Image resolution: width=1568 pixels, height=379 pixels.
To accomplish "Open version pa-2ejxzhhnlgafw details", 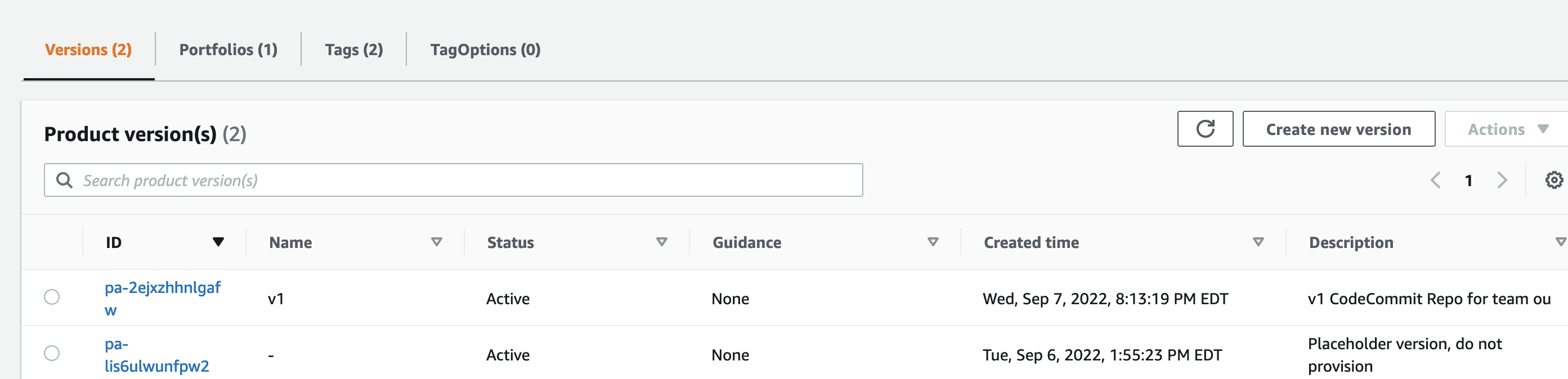I will (x=162, y=298).
